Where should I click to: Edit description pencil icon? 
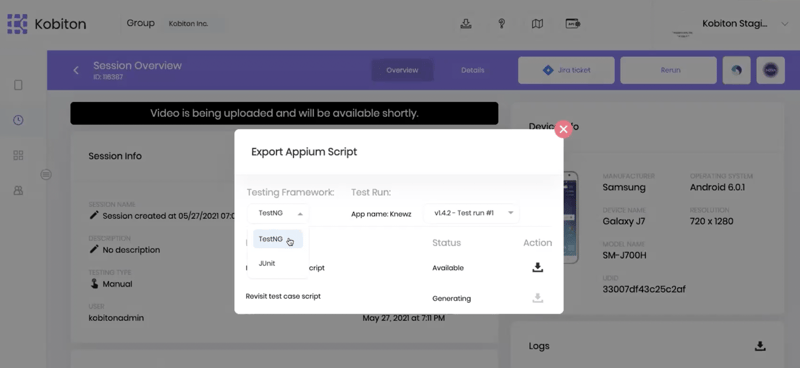93,249
